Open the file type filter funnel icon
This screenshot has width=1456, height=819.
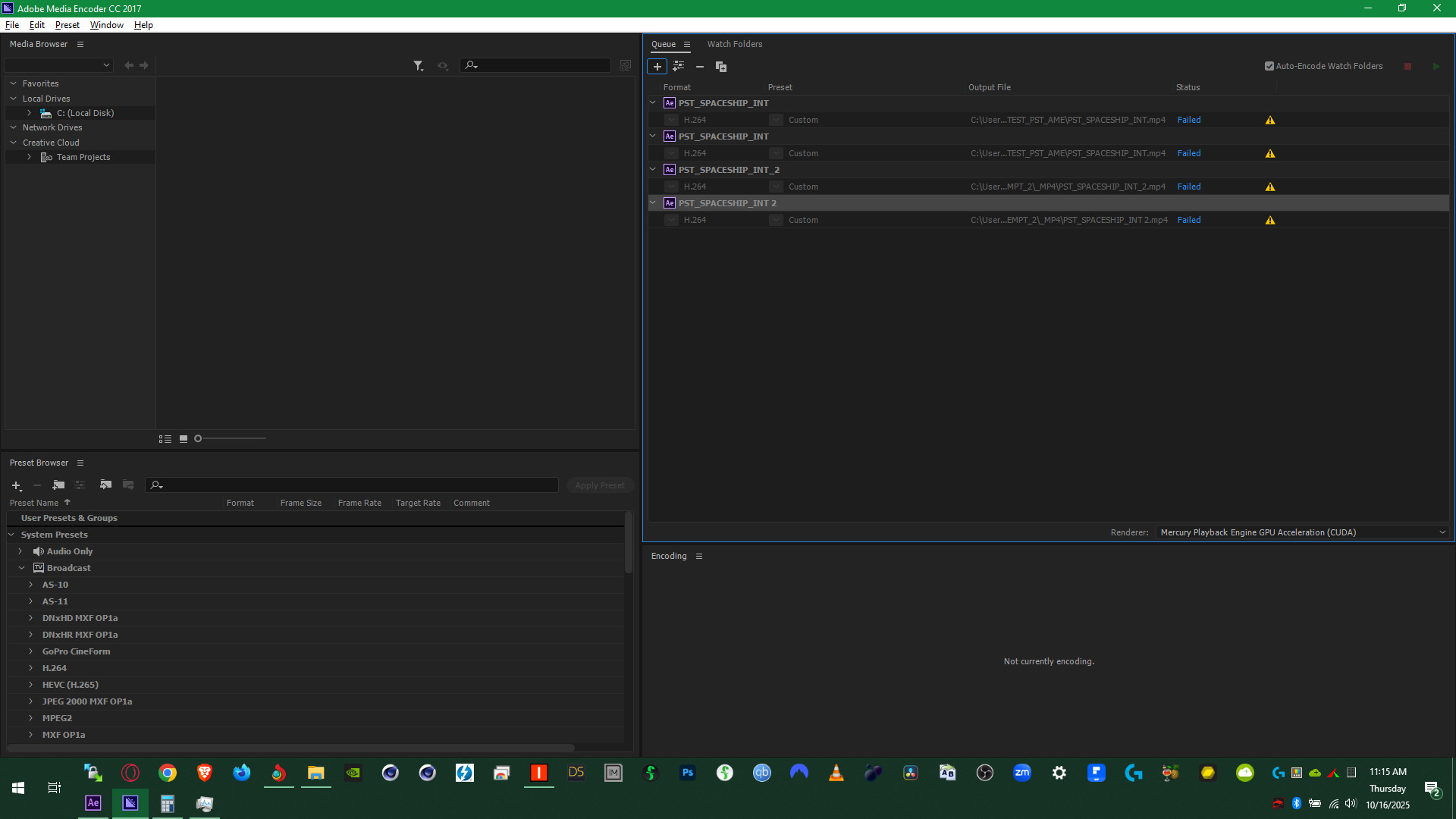418,66
